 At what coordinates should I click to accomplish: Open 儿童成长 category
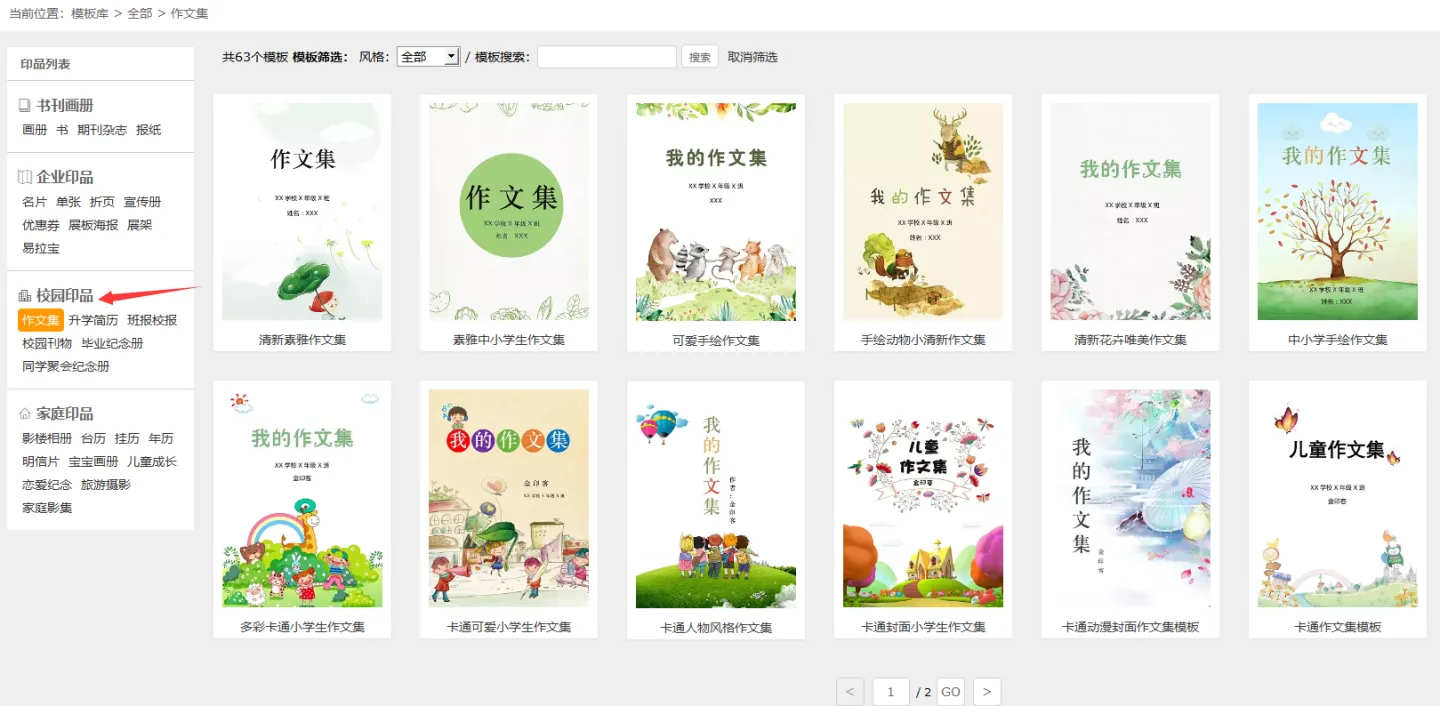pos(152,461)
